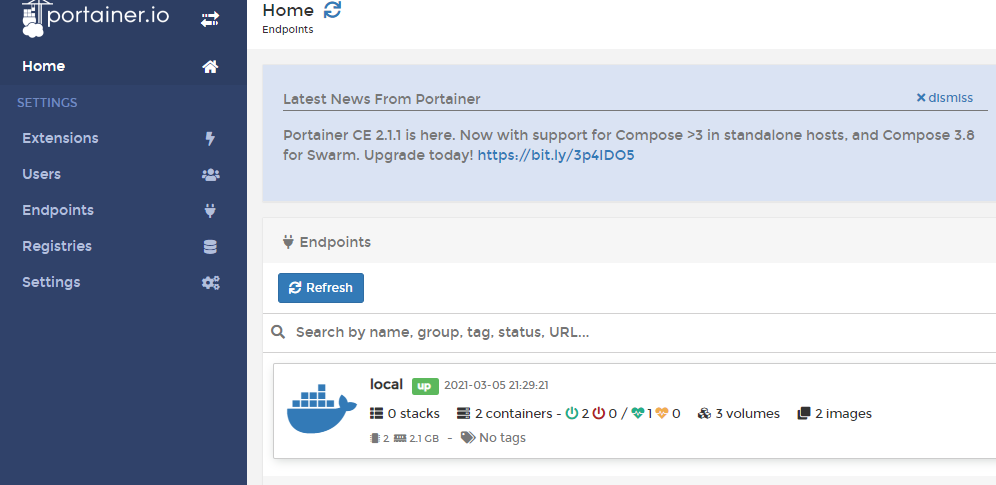Click the SETTINGS section header
The image size is (996, 485).
click(47, 103)
